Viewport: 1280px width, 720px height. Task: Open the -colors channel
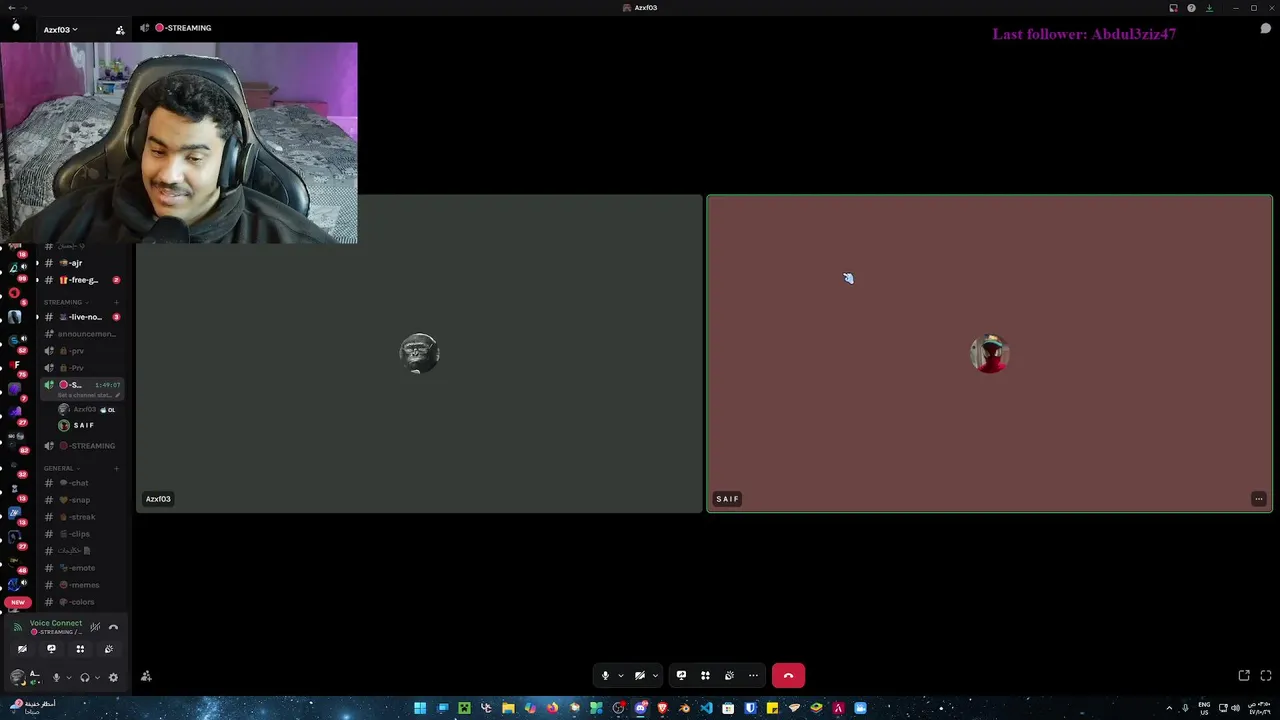coord(80,602)
